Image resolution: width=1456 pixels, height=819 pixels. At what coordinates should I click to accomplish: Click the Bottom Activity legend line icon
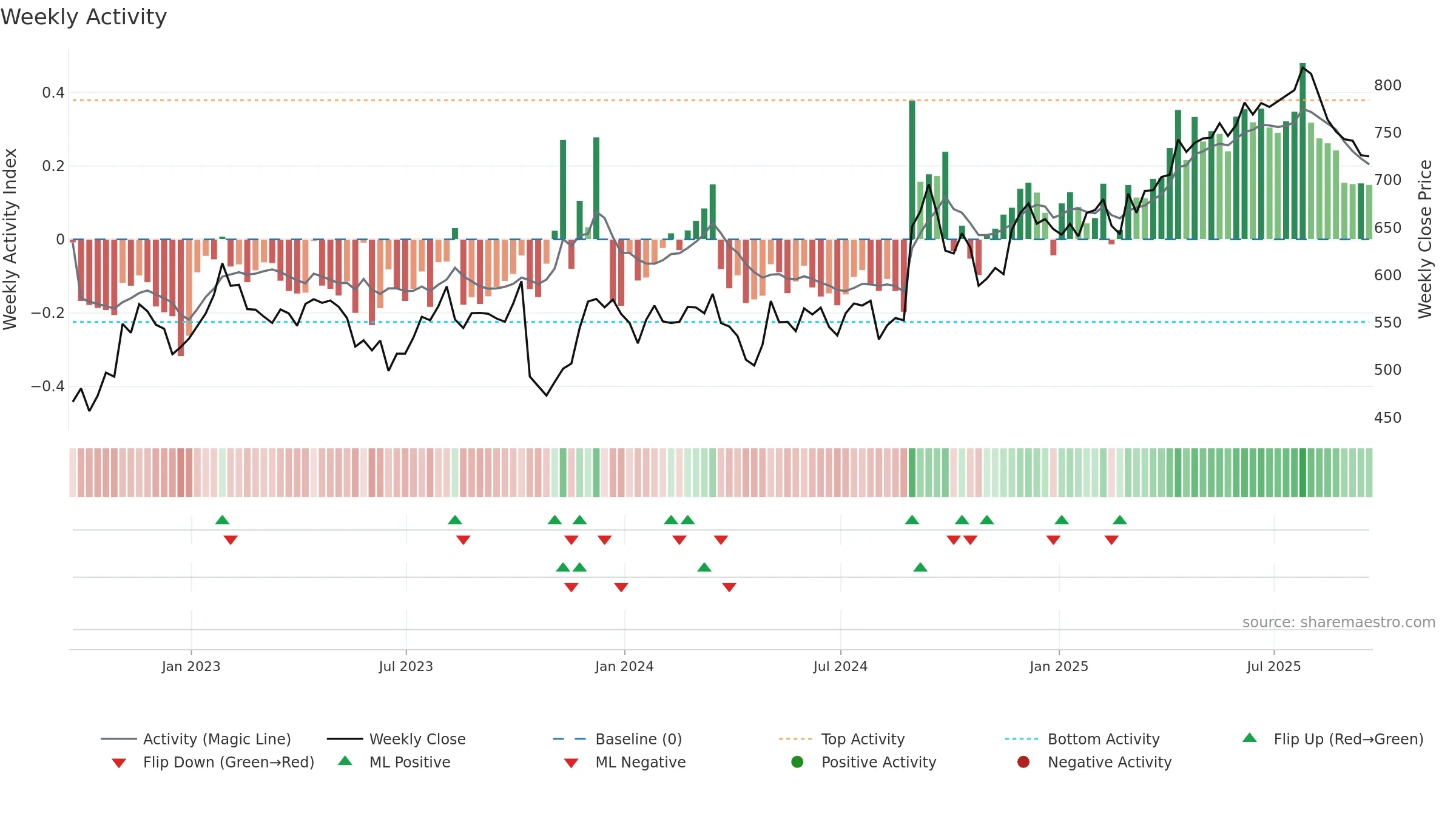(x=1022, y=739)
